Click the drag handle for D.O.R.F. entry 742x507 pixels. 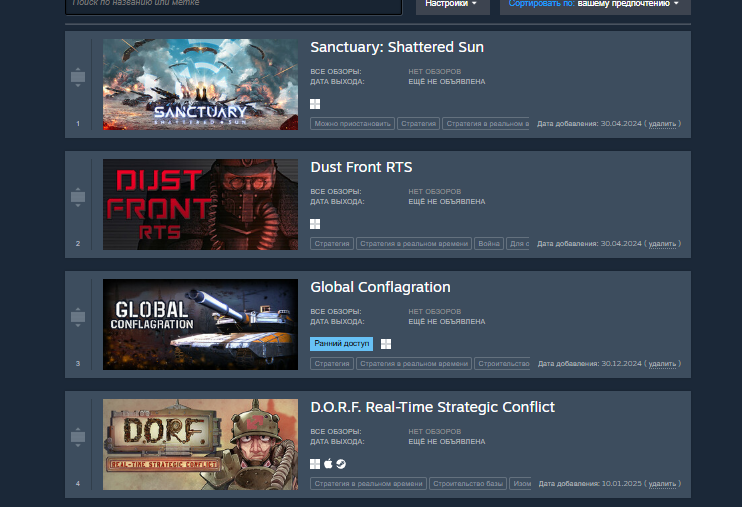[x=78, y=437]
